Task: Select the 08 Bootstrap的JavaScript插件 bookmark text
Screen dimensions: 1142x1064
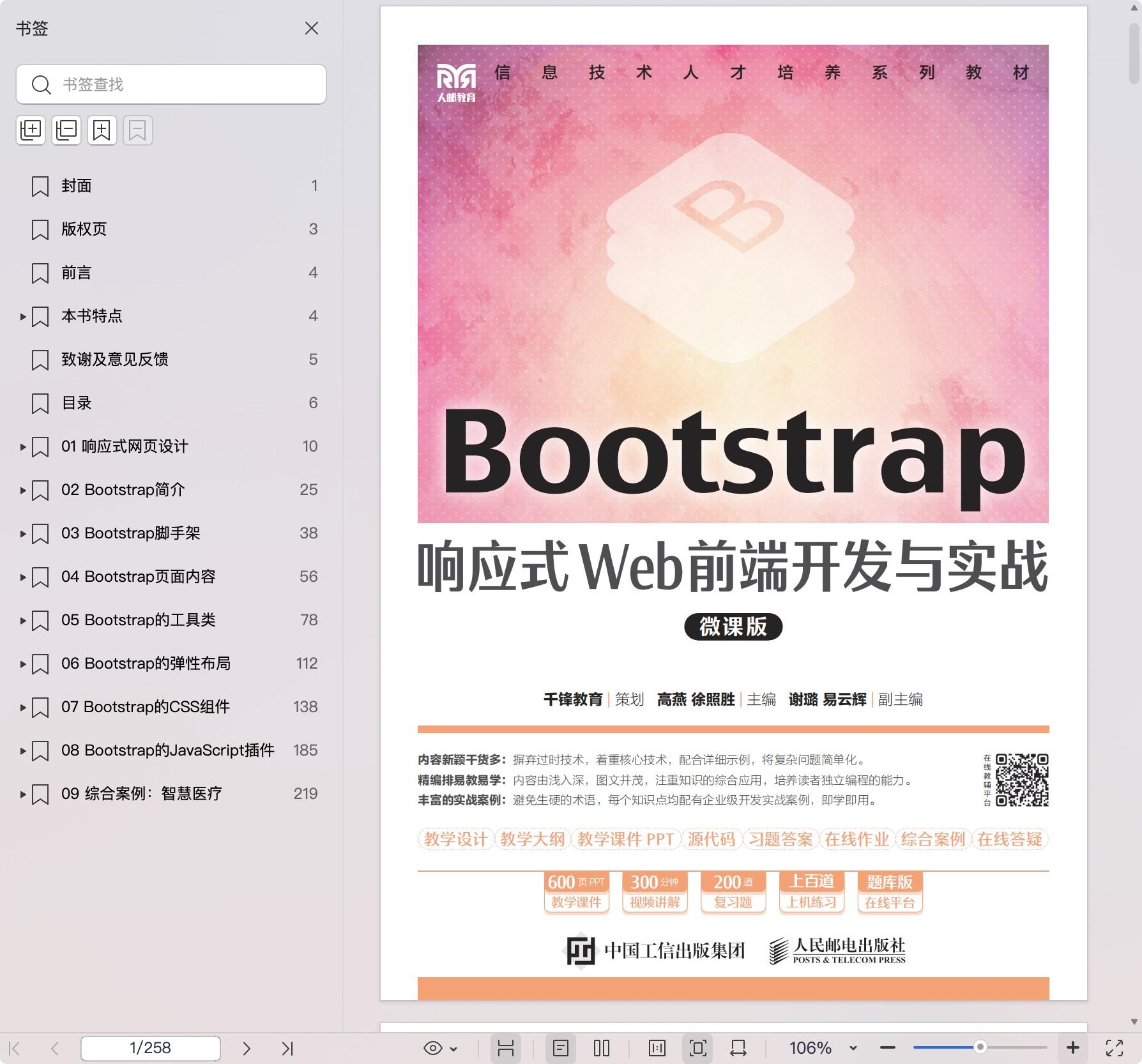Action: (168, 750)
